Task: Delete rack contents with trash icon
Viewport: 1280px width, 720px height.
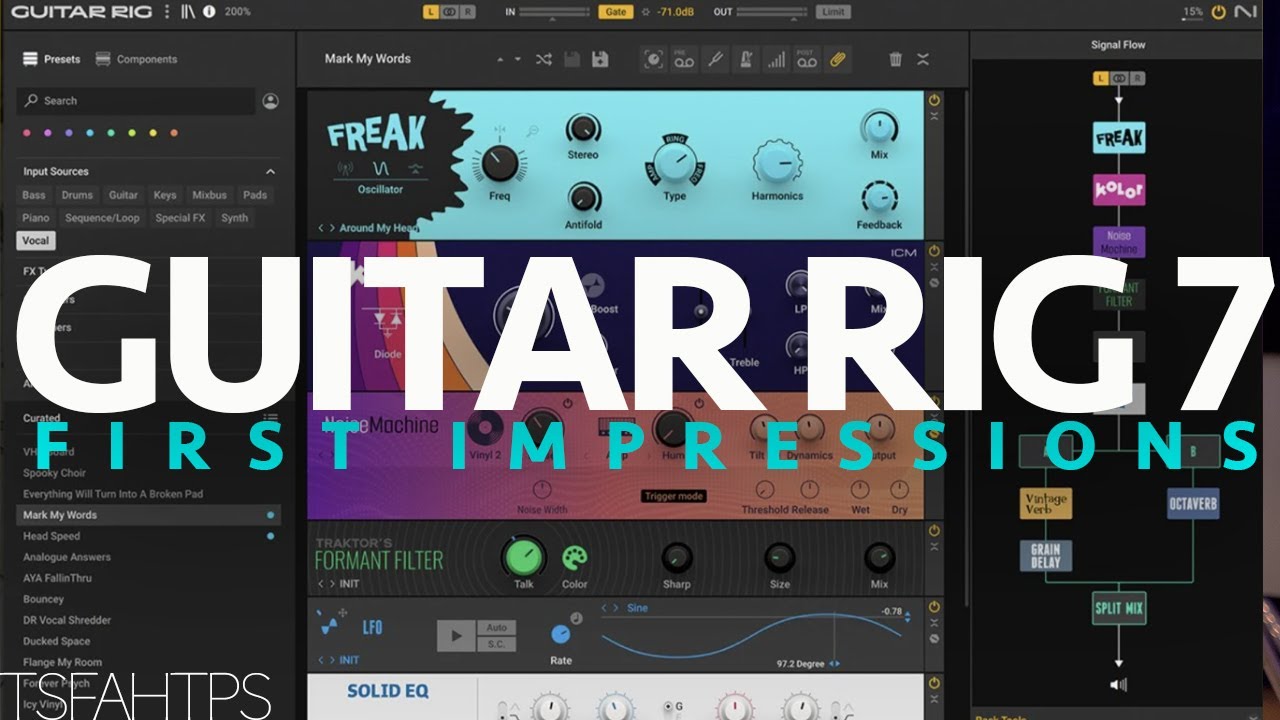Action: tap(895, 60)
